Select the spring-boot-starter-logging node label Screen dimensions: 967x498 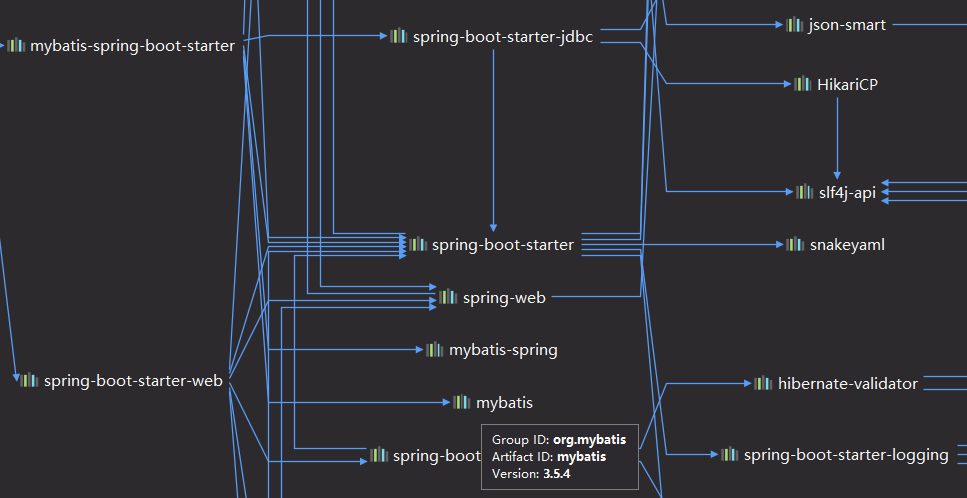point(846,455)
